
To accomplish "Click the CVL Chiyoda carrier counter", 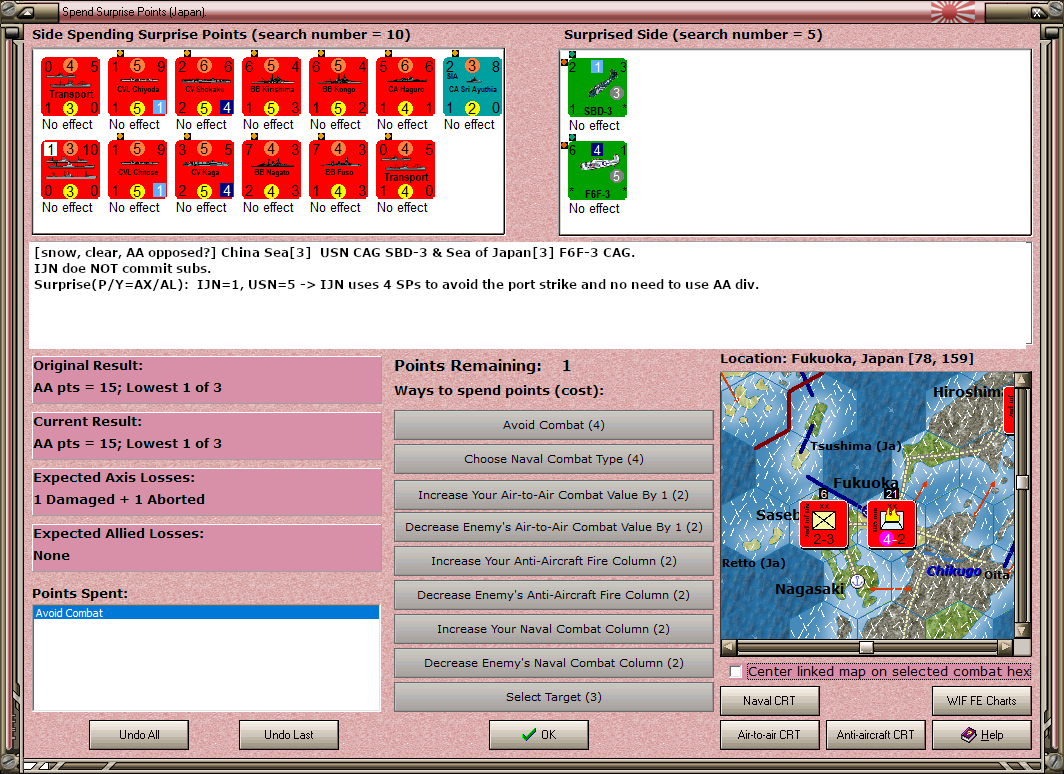I will 138,87.
